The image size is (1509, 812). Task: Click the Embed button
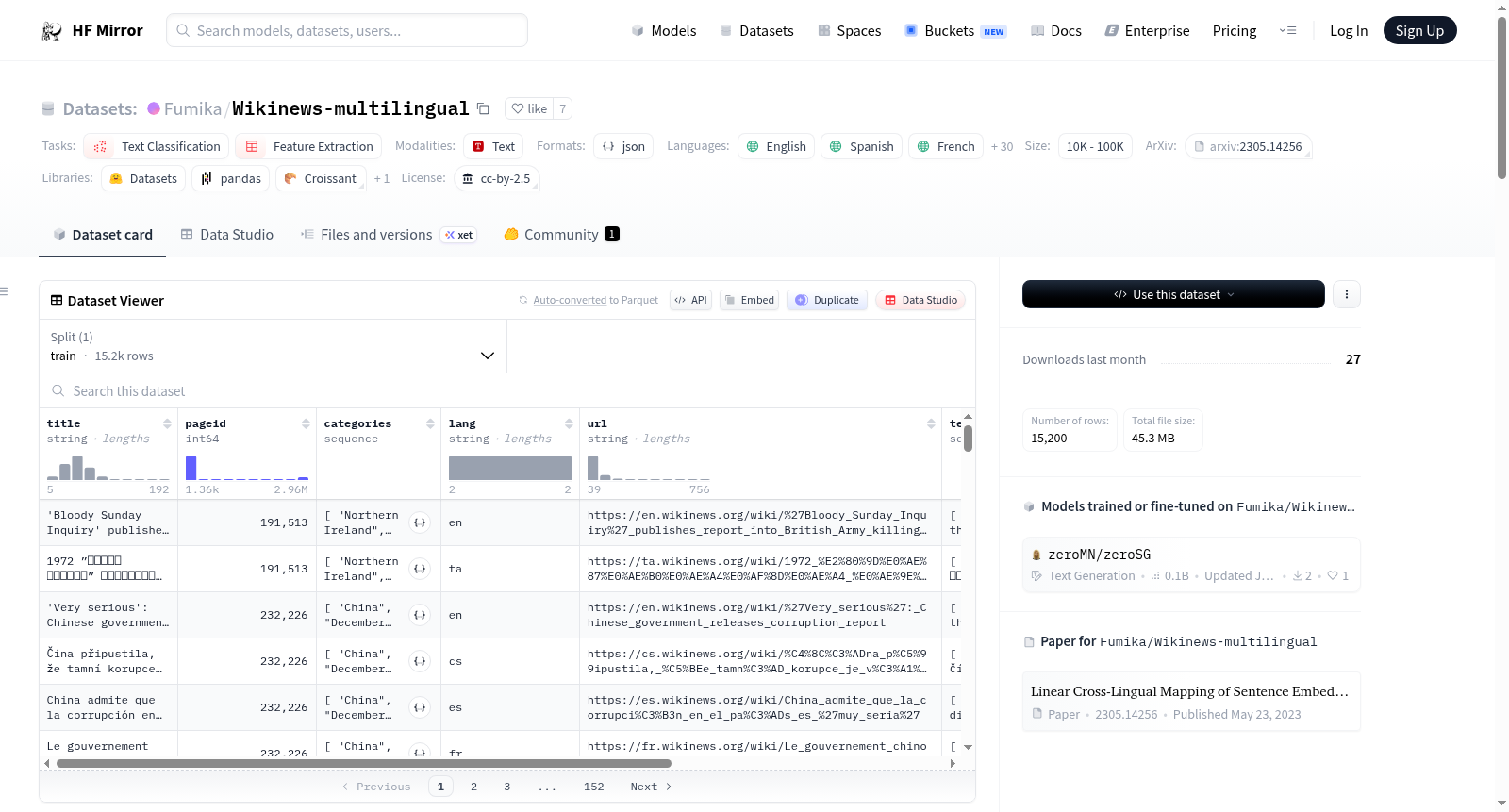[x=749, y=300]
